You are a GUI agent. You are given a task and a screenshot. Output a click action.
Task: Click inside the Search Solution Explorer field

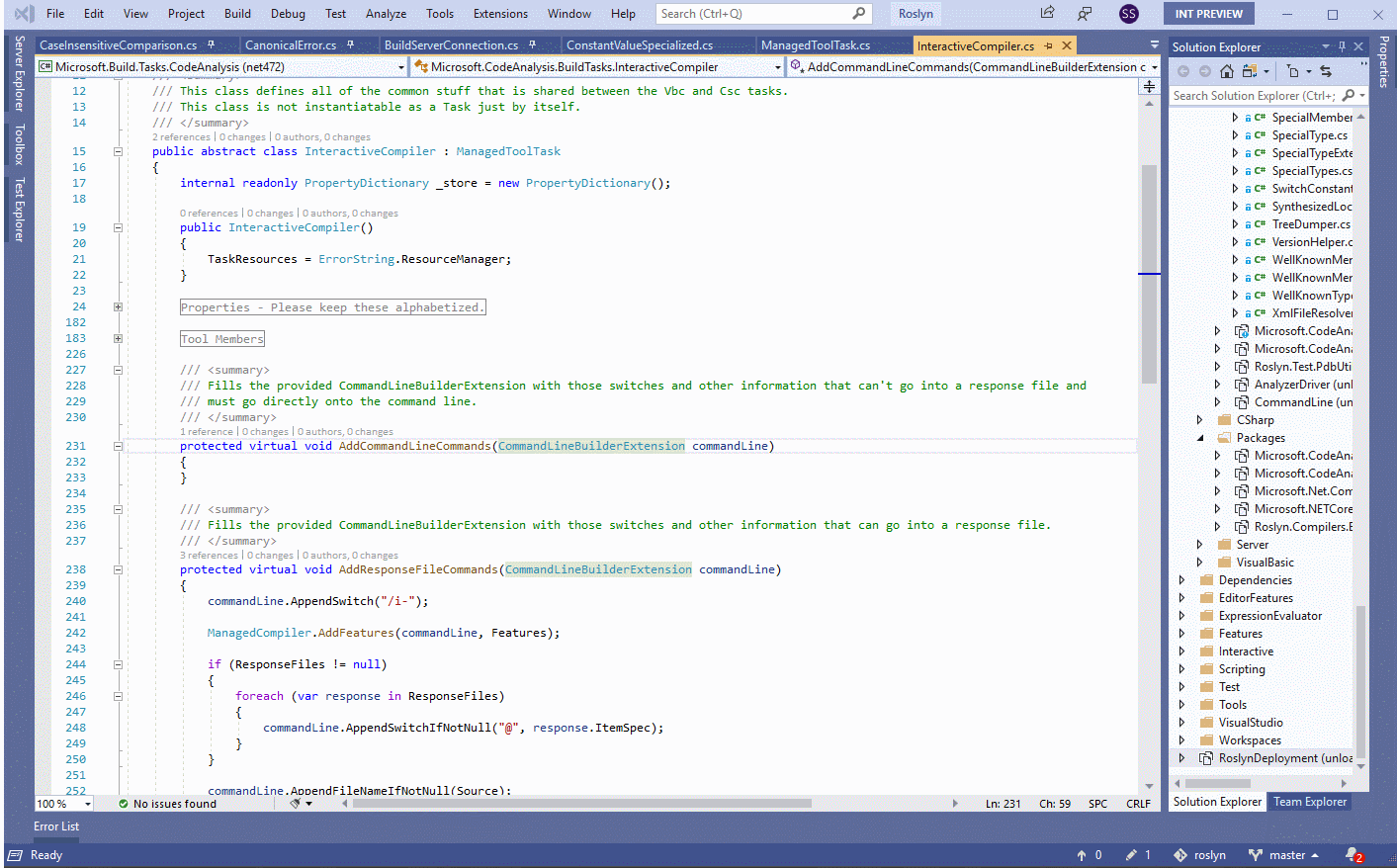click(1256, 95)
